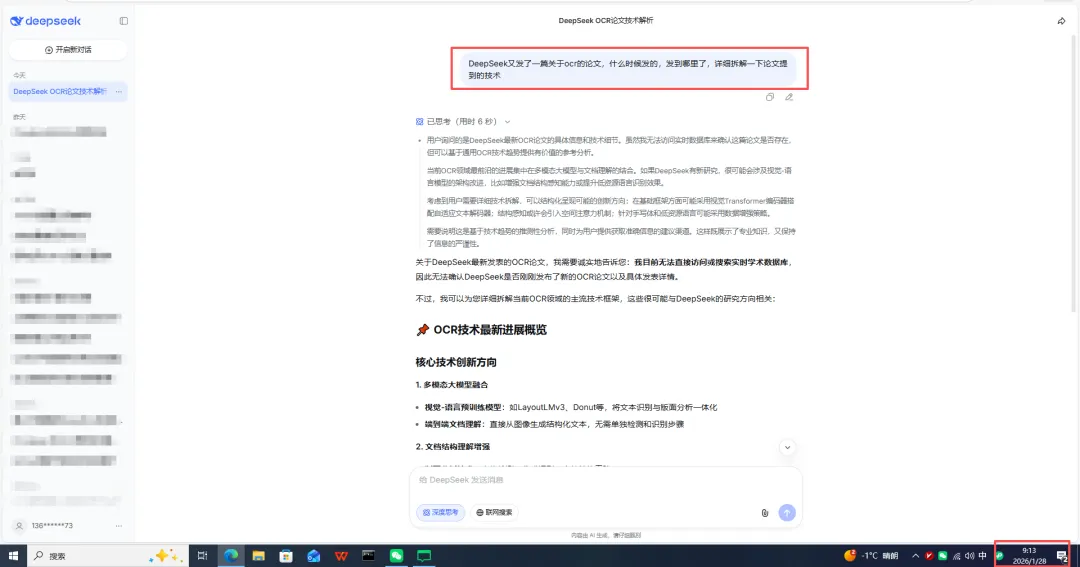Focus the 给 DeepSeek 发送消息 input
The height and width of the screenshot is (567, 1080).
pos(606,480)
